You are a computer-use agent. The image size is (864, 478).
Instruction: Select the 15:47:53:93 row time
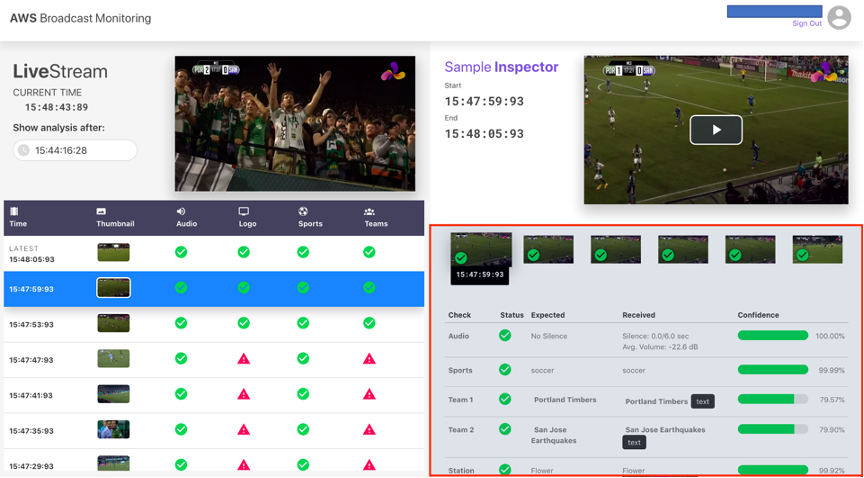point(31,324)
